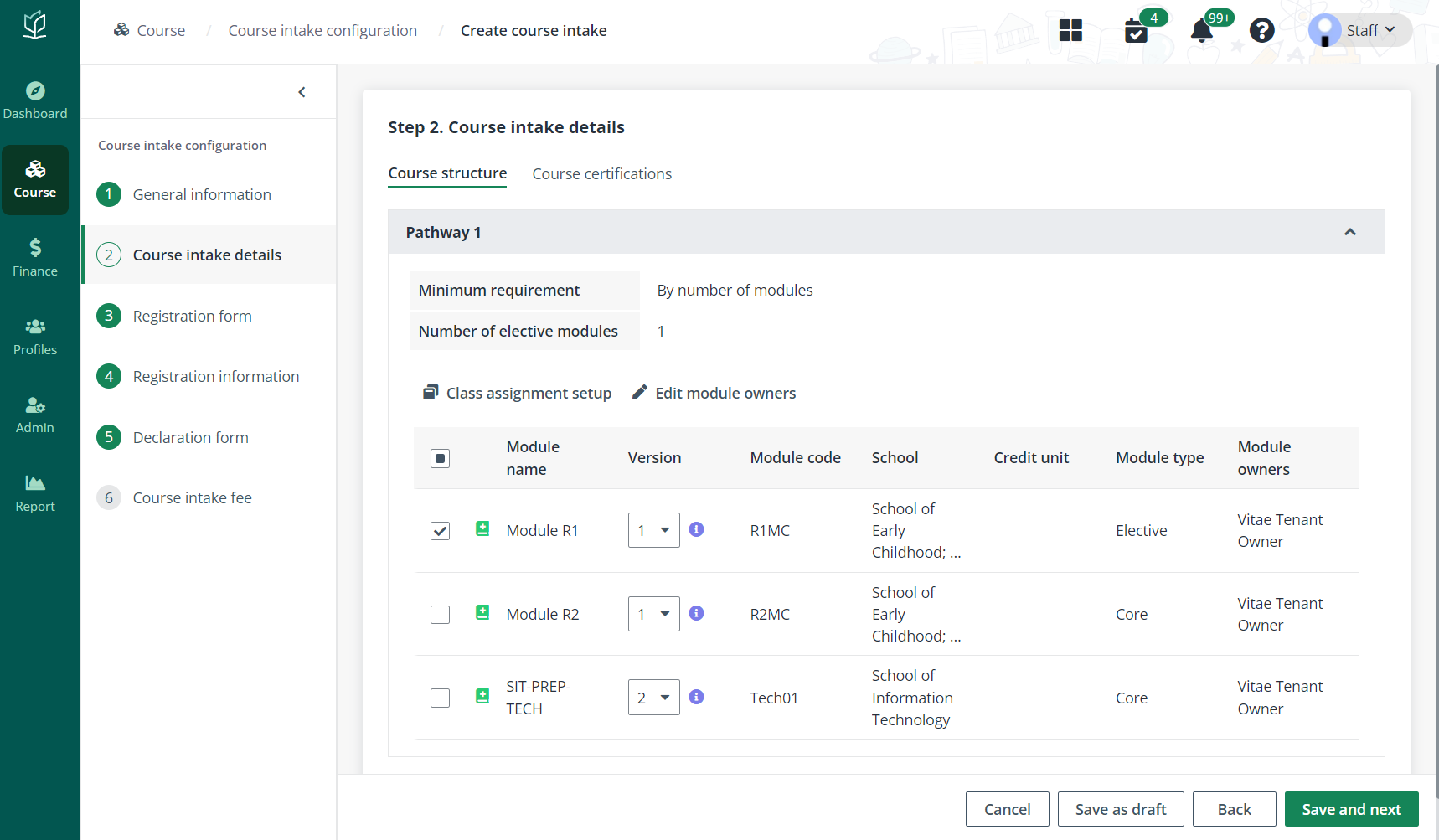Click the Pathway 1 header title
This screenshot has width=1439, height=840.
443,232
